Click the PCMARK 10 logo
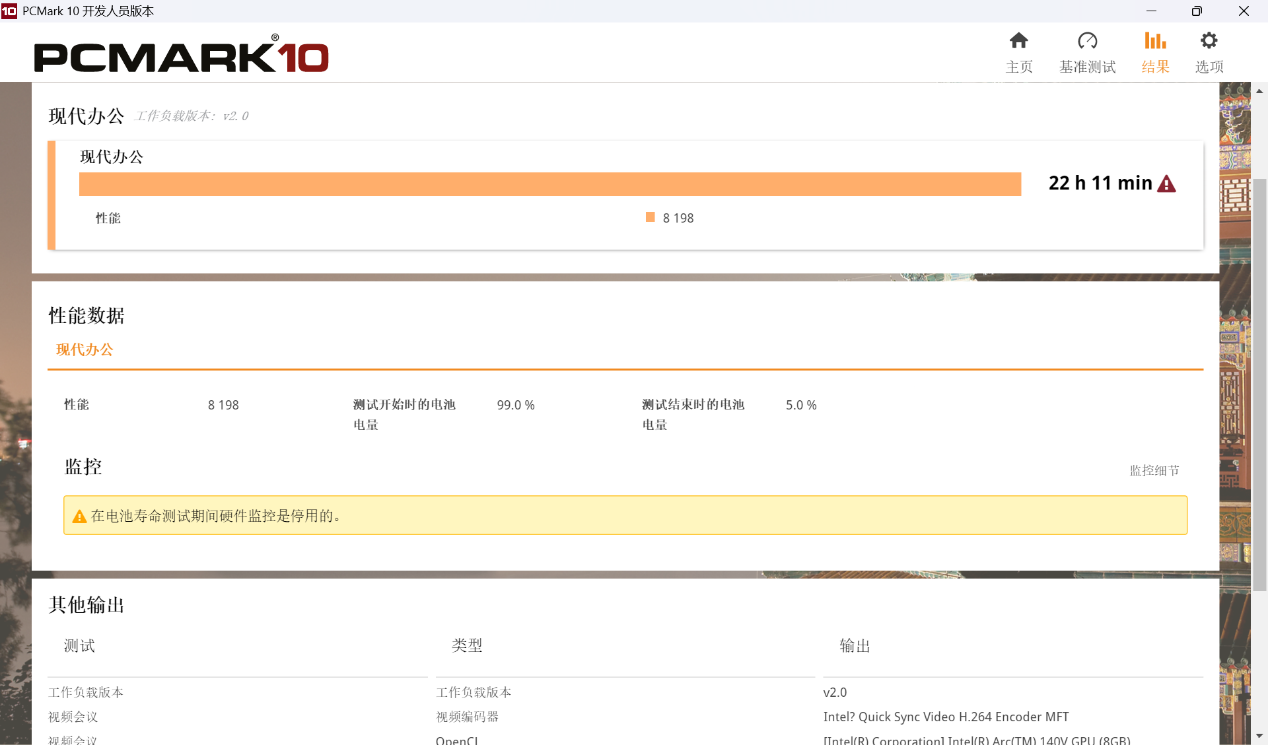The height and width of the screenshot is (745, 1268). click(x=180, y=56)
